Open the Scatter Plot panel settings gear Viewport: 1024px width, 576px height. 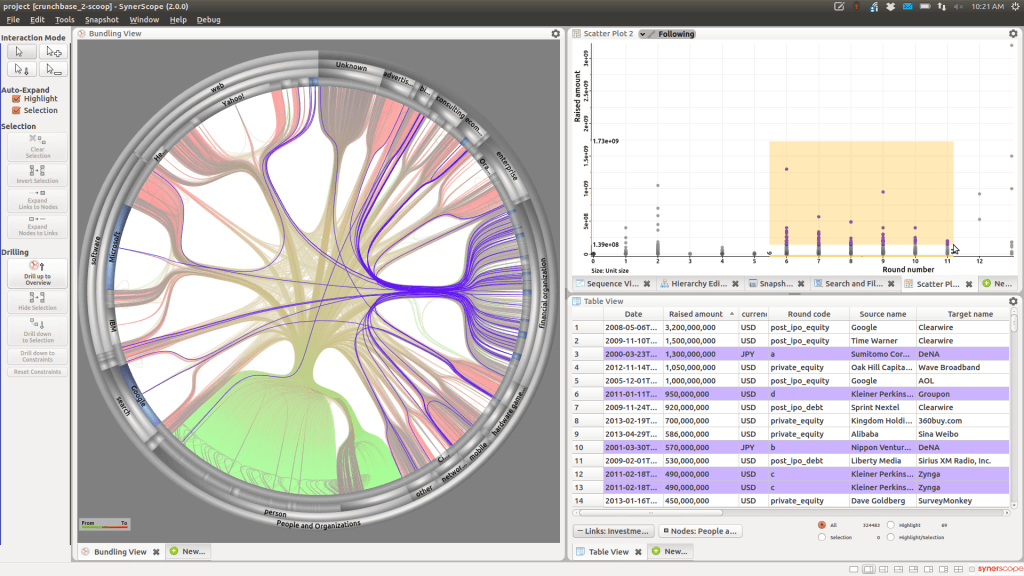(x=1012, y=34)
